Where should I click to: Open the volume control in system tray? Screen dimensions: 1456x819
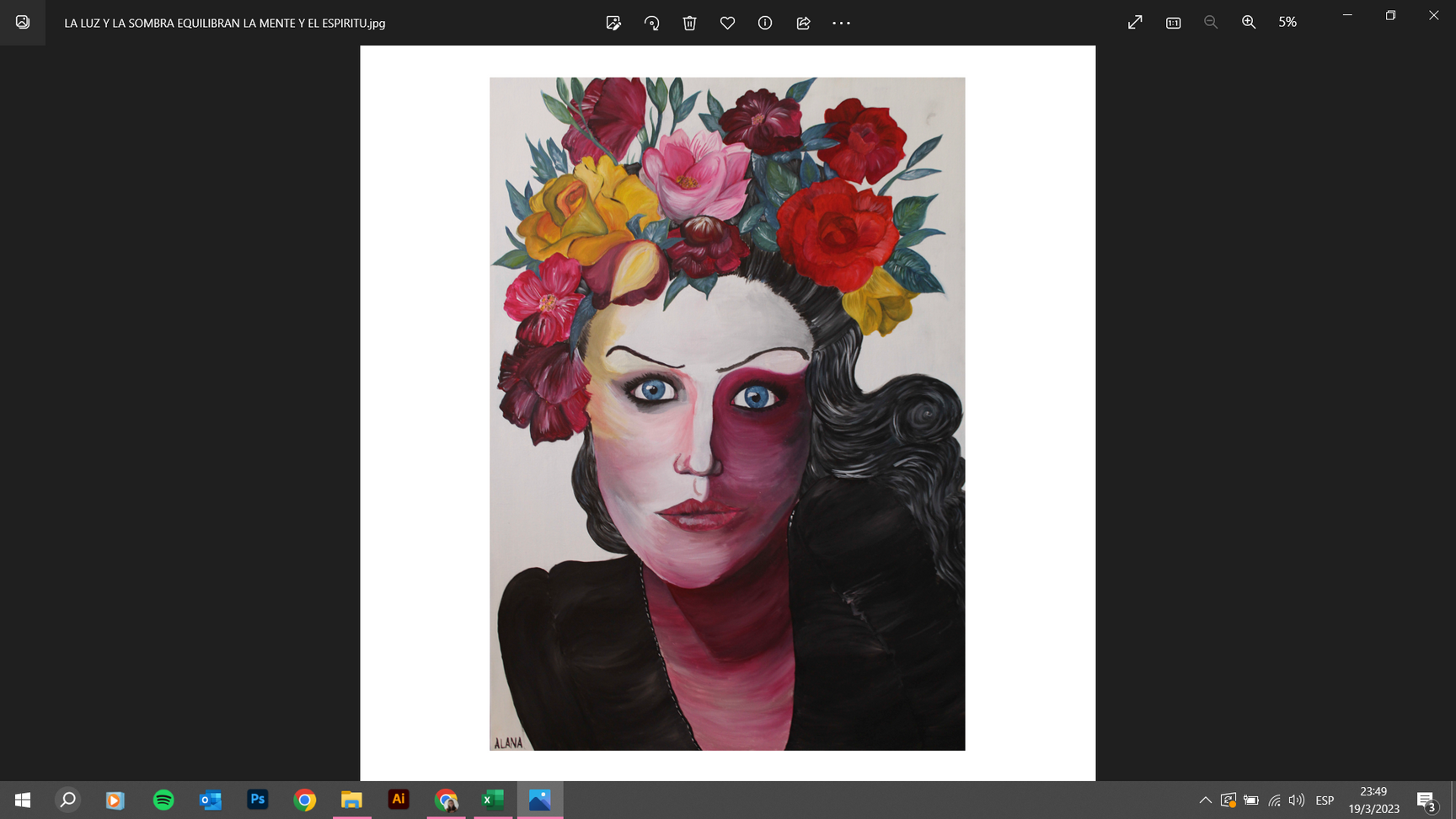click(x=1297, y=800)
